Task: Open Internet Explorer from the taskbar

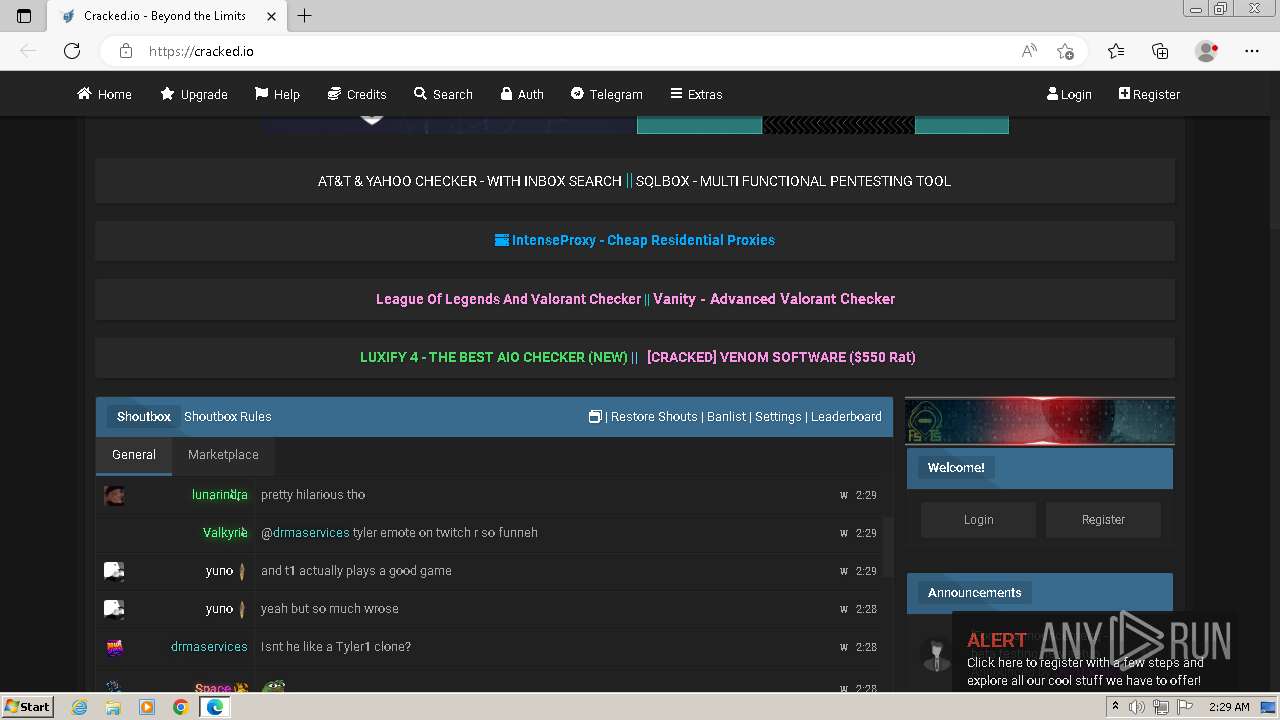Action: click(79, 707)
